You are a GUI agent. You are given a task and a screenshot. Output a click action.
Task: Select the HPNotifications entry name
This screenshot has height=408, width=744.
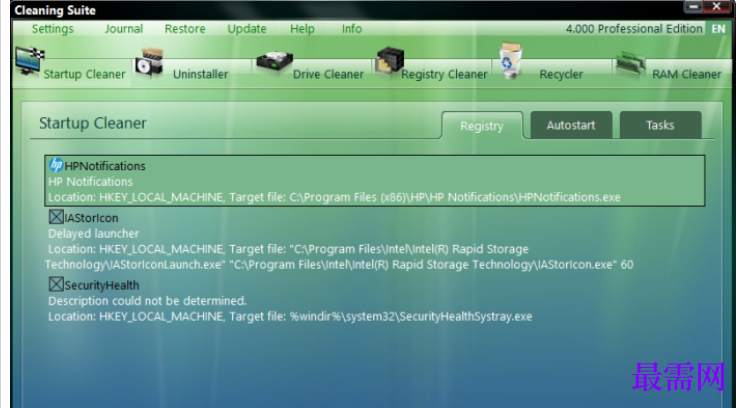click(105, 166)
